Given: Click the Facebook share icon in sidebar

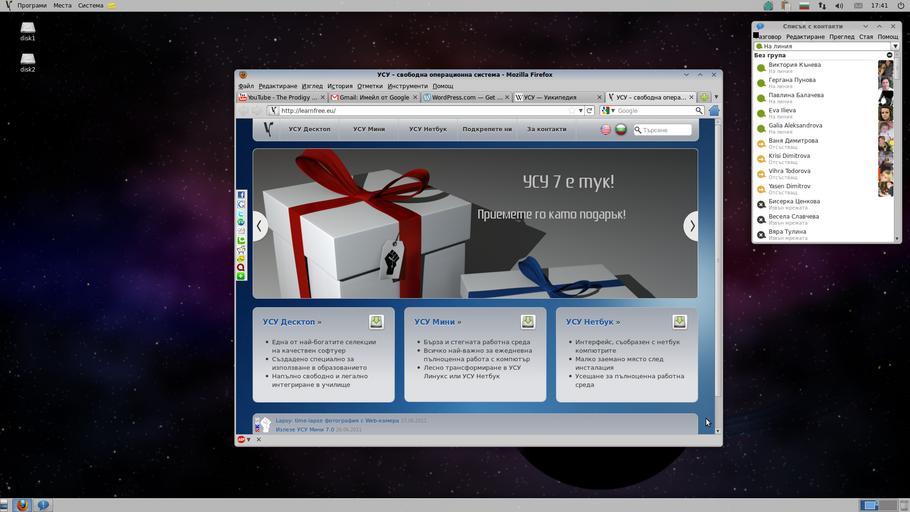Looking at the screenshot, I should point(241,195).
